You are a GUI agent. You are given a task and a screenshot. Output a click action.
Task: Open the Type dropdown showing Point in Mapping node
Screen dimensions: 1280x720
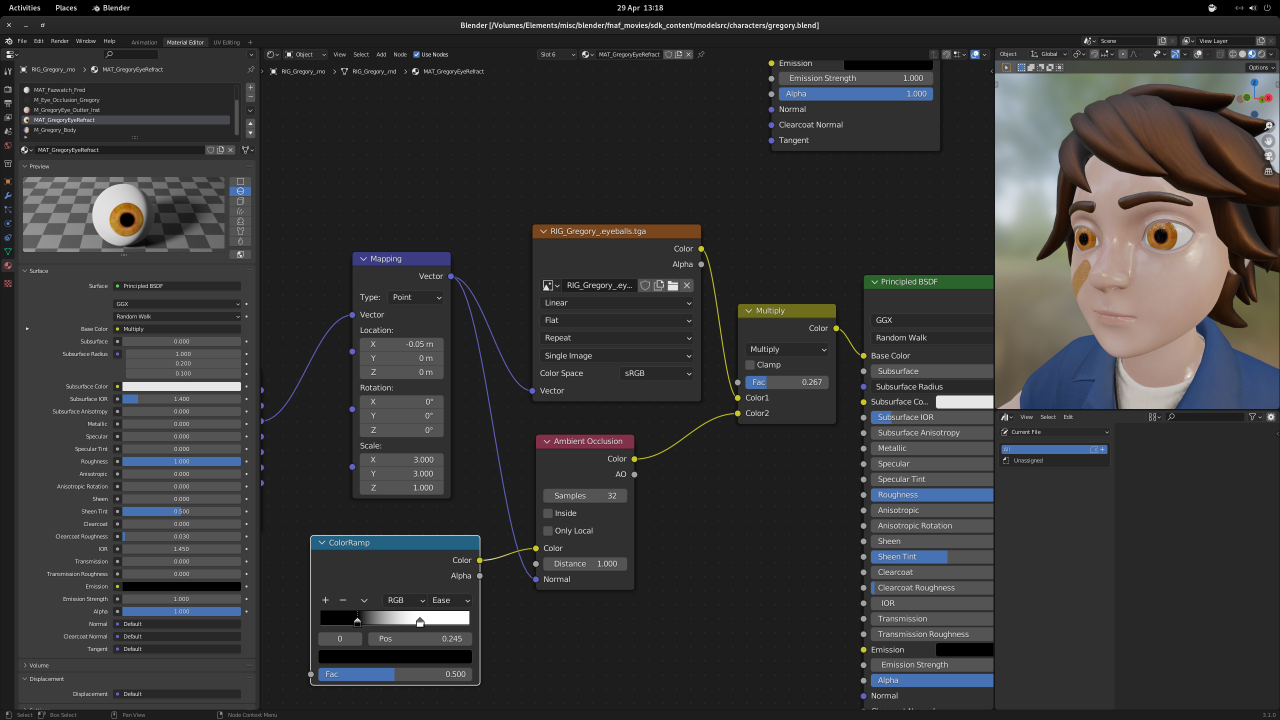(417, 297)
